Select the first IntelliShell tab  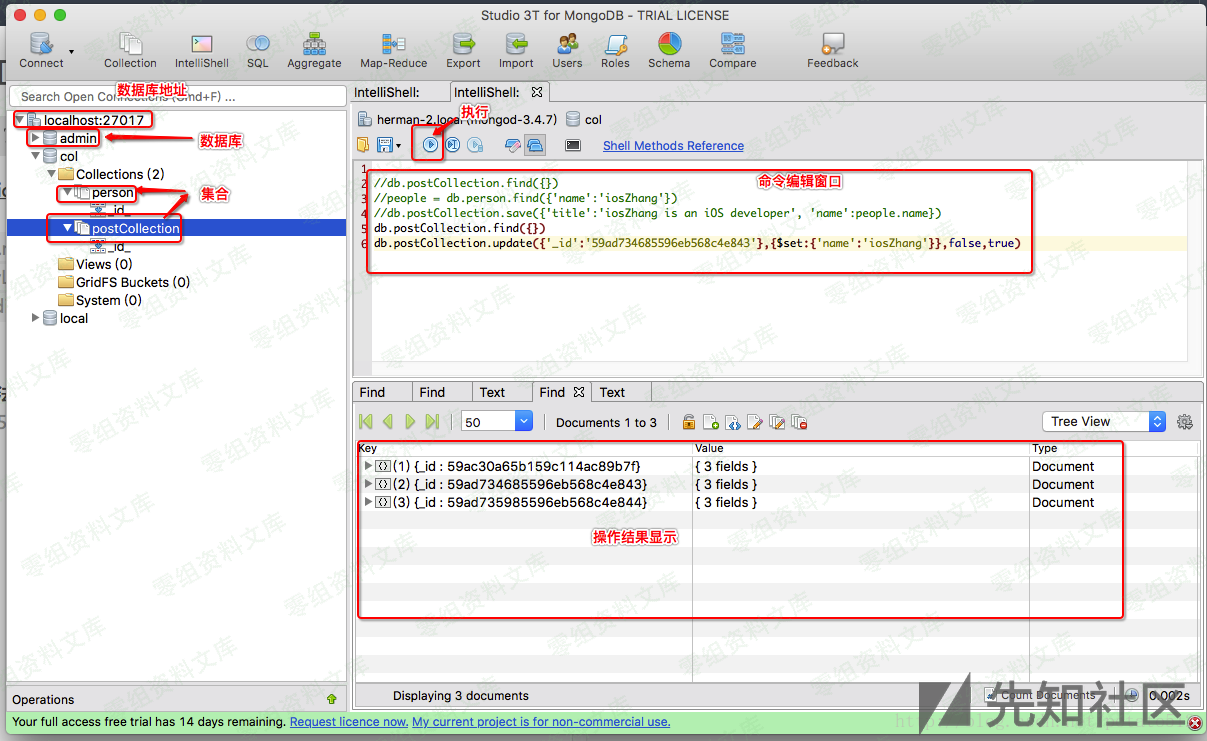tap(386, 92)
